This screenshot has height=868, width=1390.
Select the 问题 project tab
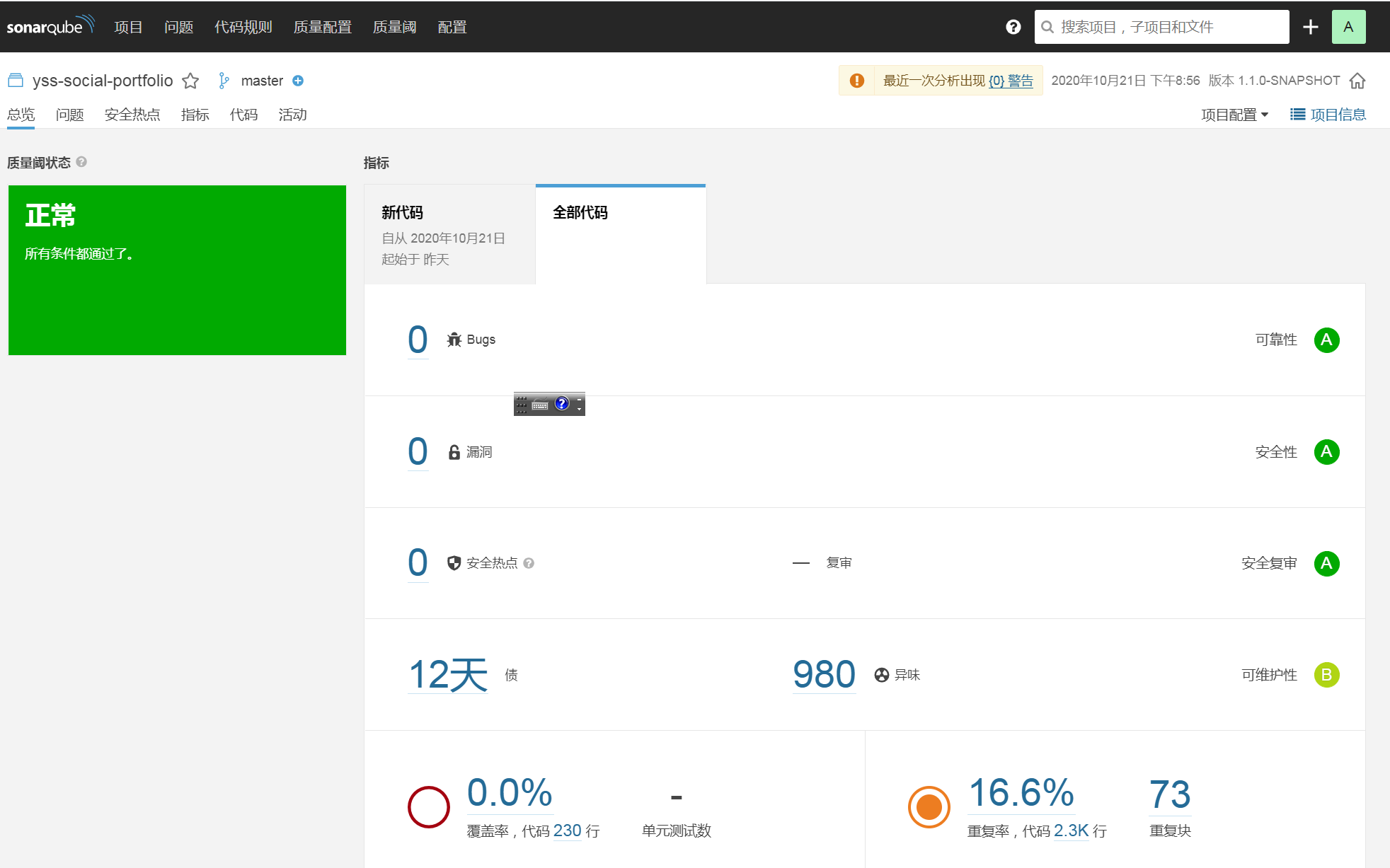[x=69, y=115]
